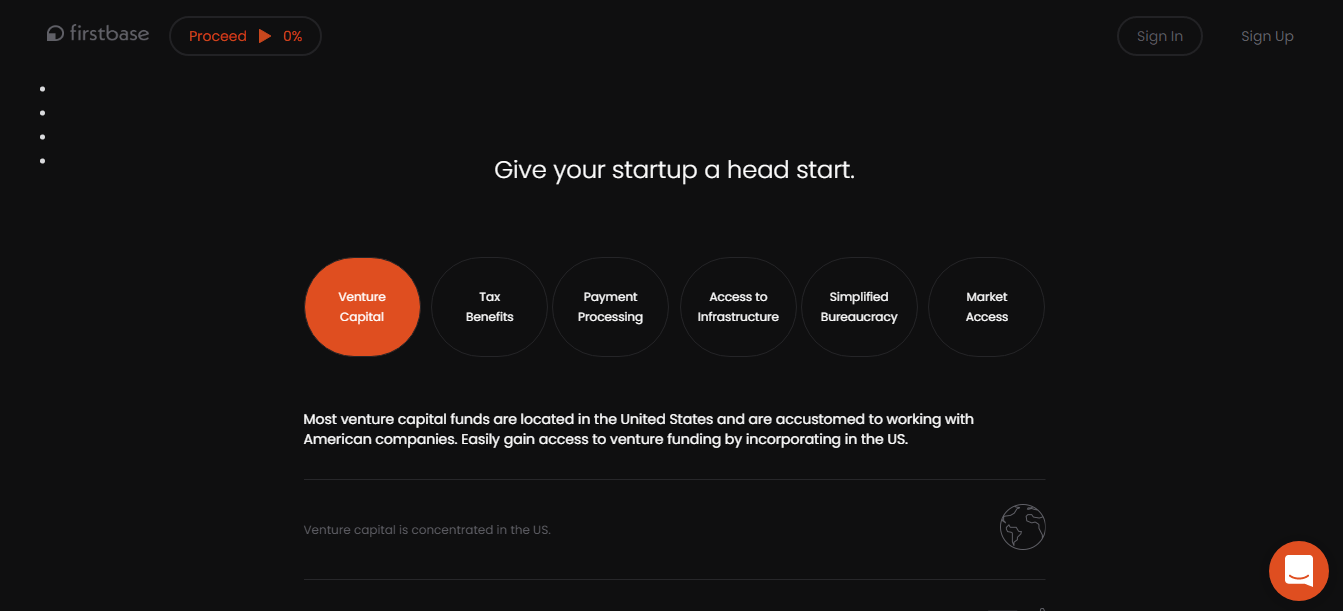
Task: Select the Venture Capital tab
Action: [362, 306]
